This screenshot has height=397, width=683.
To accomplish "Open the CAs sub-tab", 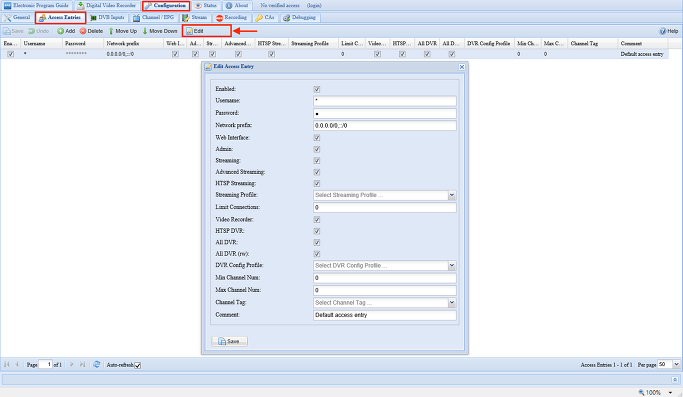I will [x=265, y=17].
